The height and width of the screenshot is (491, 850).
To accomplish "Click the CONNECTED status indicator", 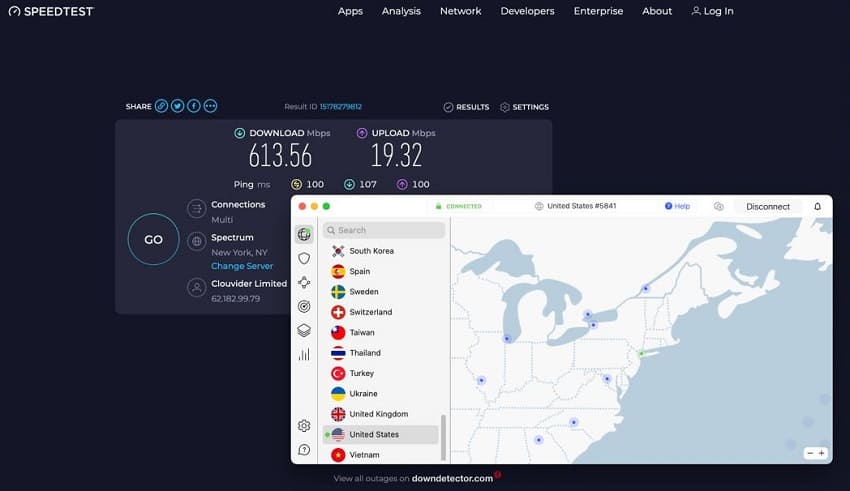I will 459,206.
